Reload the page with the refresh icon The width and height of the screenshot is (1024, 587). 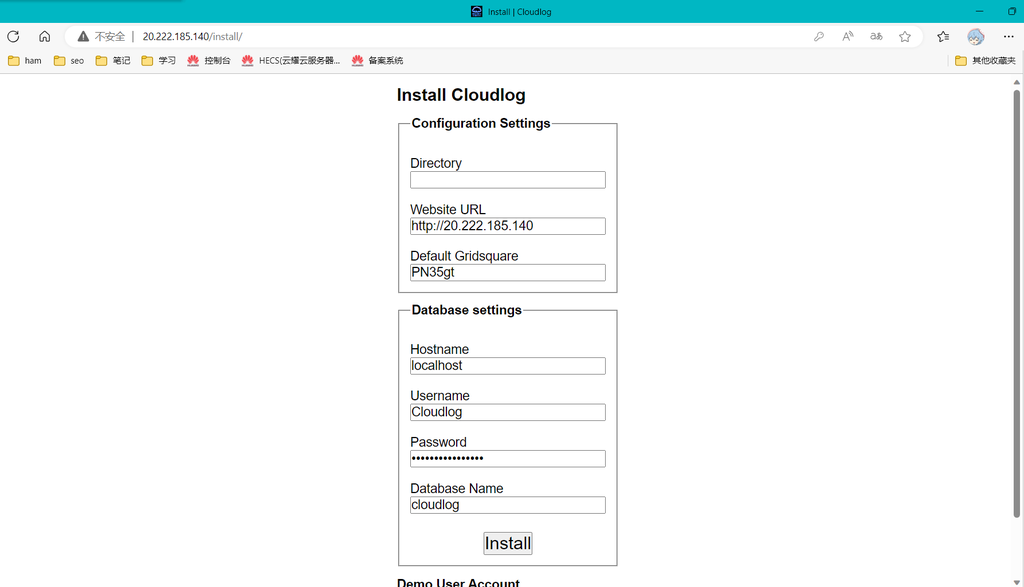tap(13, 37)
